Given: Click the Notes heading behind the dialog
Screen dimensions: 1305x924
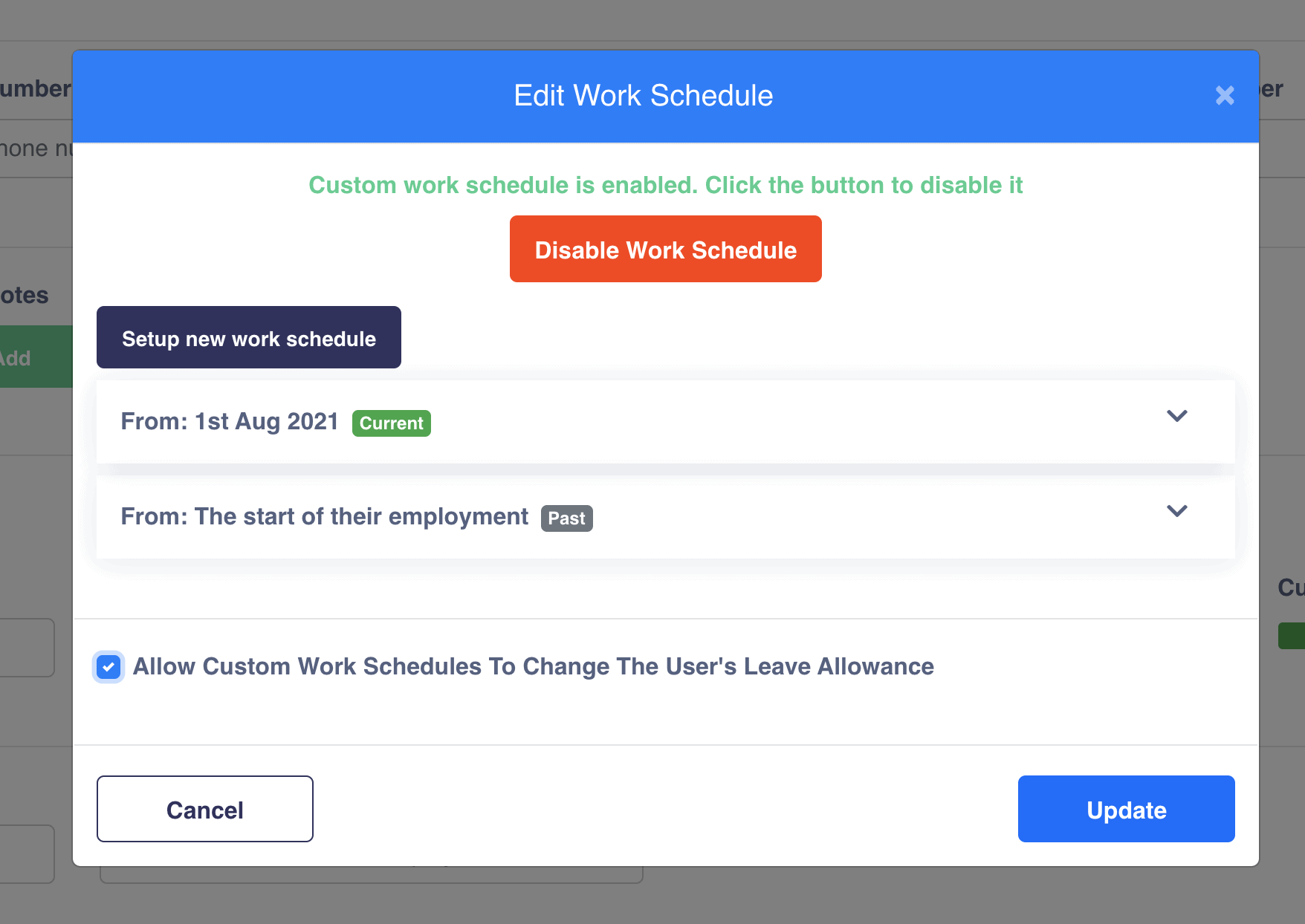Looking at the screenshot, I should (25, 295).
